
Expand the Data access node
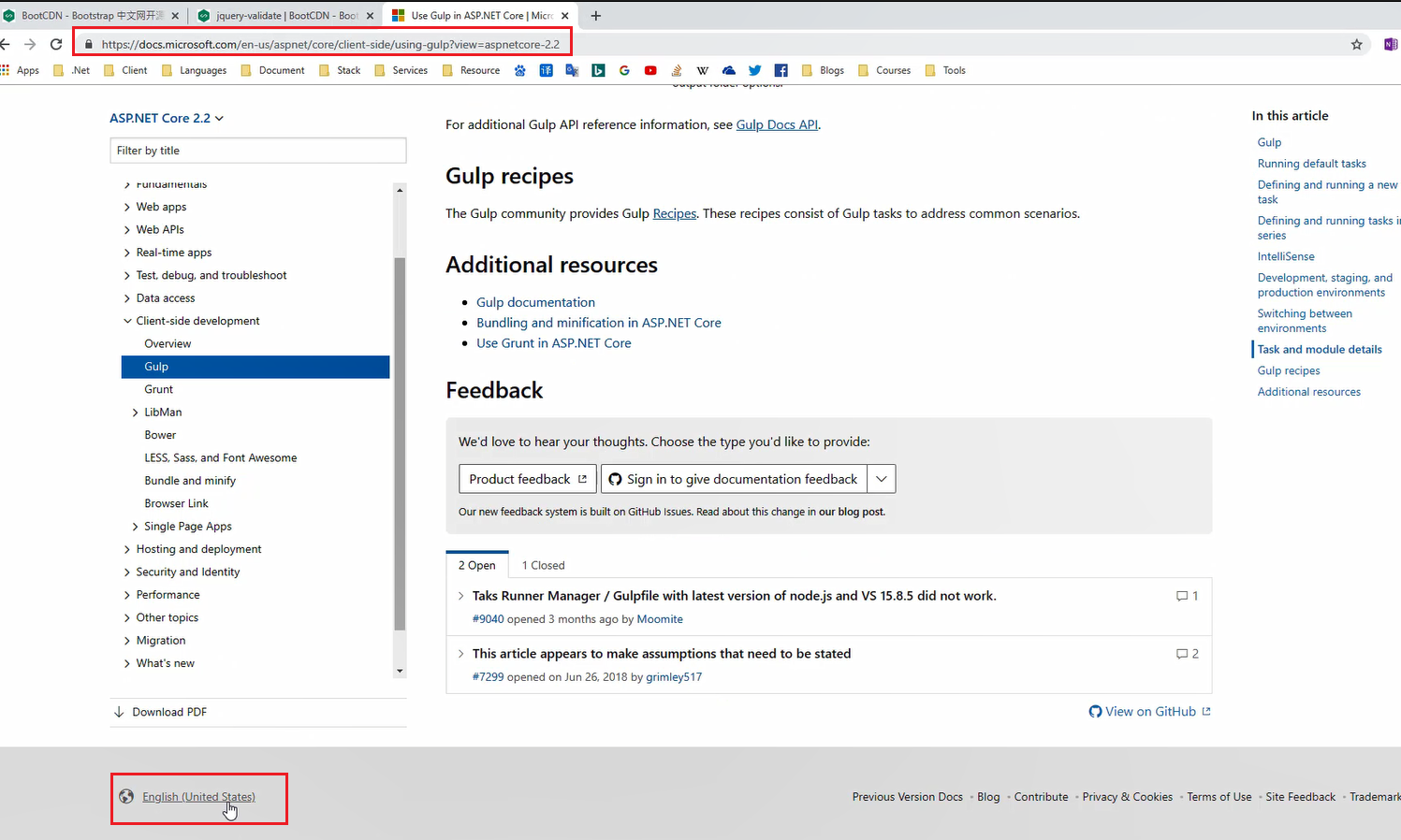pos(127,298)
